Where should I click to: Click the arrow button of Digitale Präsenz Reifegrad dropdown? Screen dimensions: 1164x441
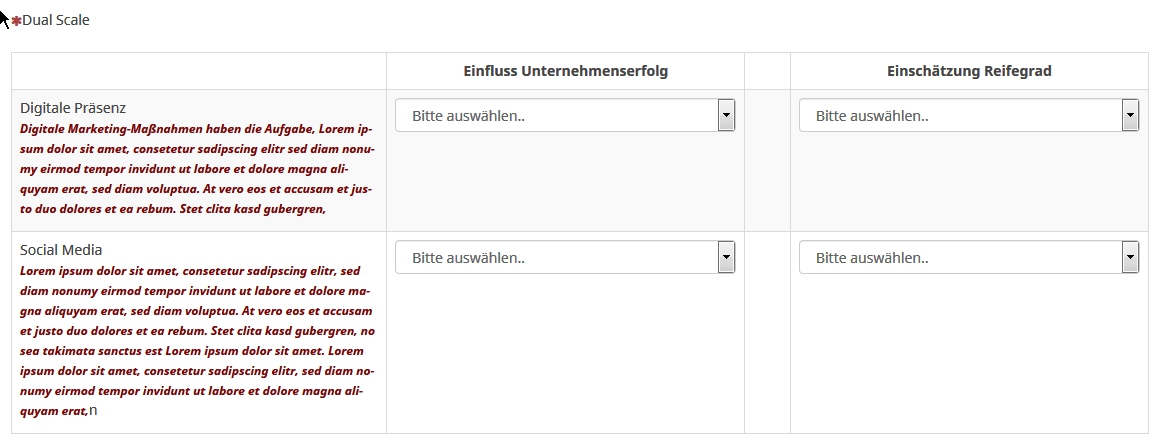1130,115
